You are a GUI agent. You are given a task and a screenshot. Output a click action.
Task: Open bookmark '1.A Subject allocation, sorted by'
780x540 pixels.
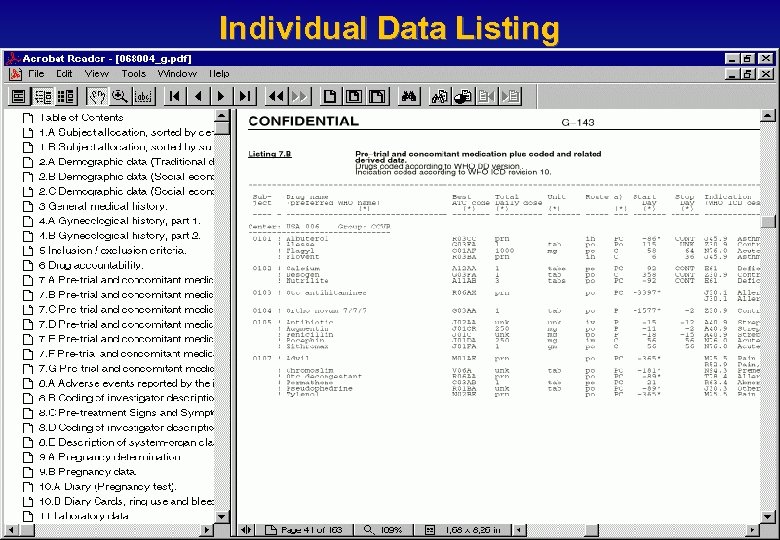tap(126, 132)
